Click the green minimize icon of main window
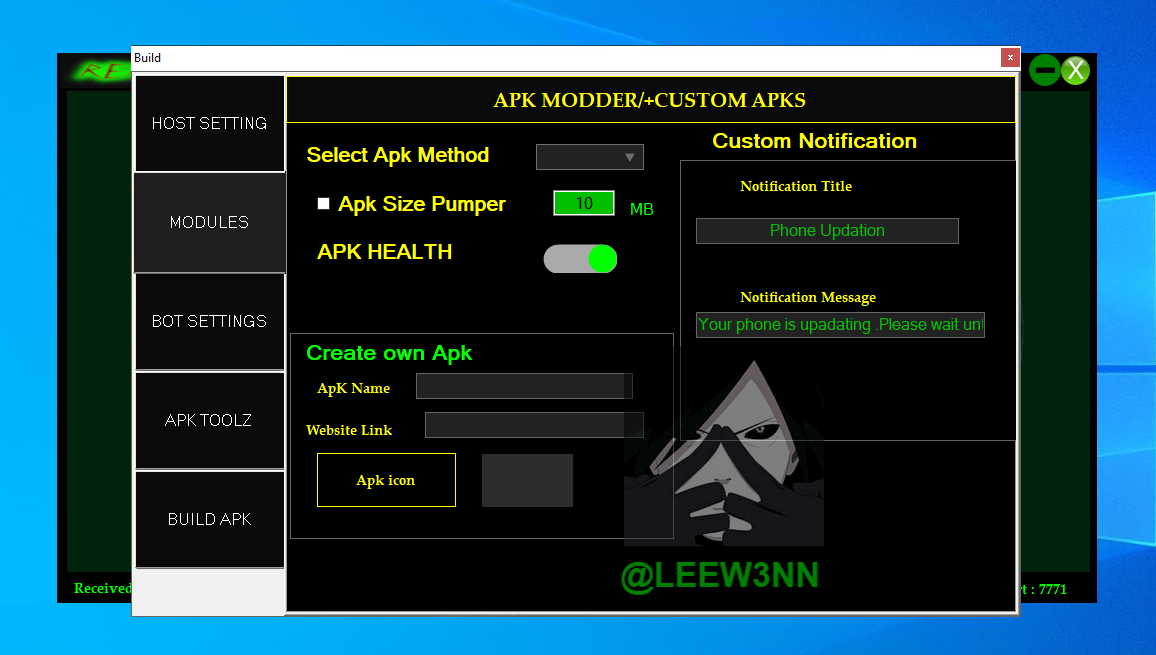 tap(1044, 70)
